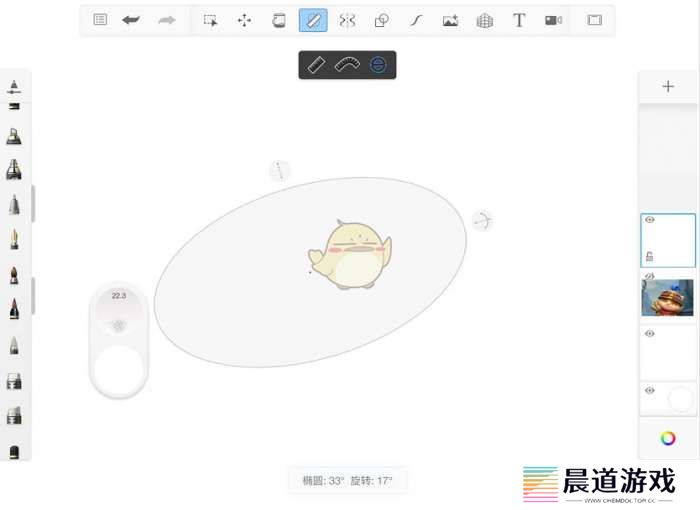This screenshot has width=700, height=510.
Task: Activate the transform move tool
Action: (x=244, y=20)
